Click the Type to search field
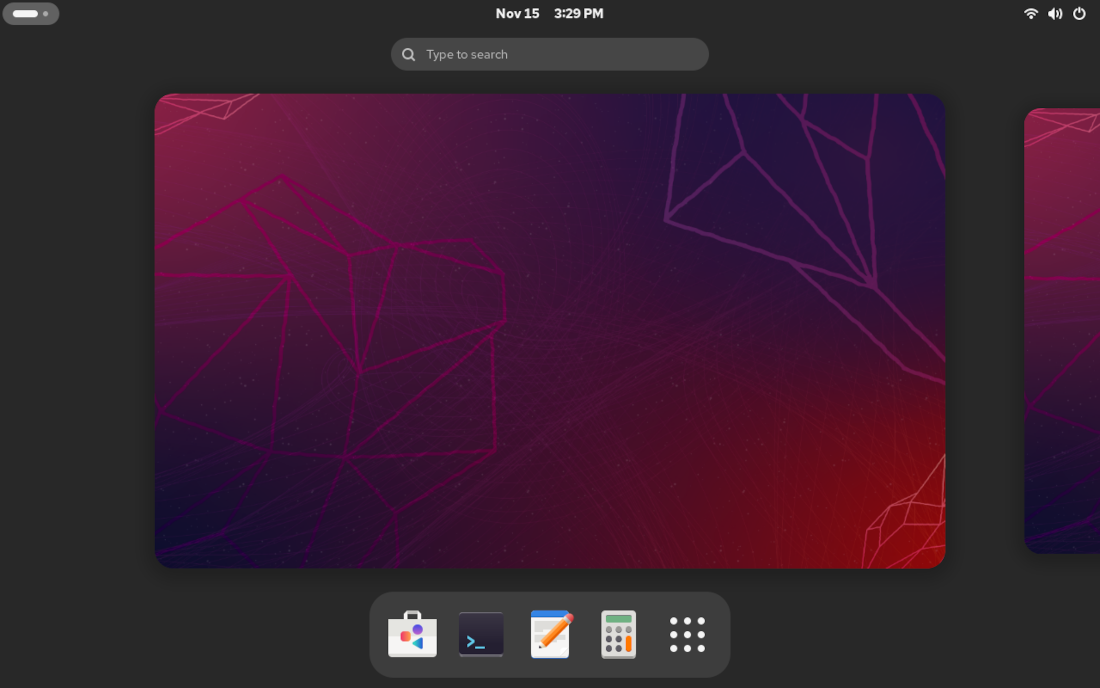 point(549,54)
